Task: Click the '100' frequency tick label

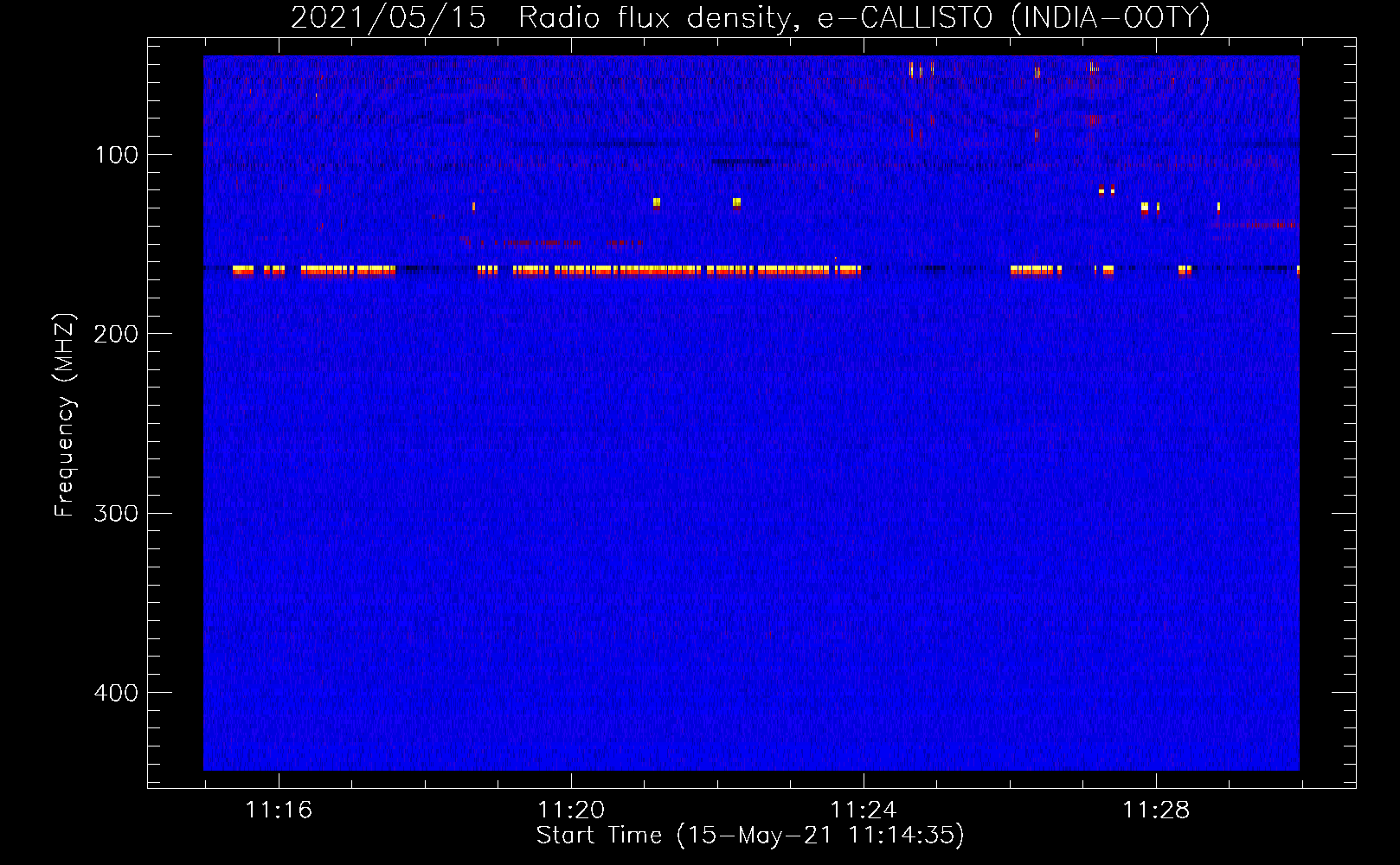Action: click(x=117, y=155)
